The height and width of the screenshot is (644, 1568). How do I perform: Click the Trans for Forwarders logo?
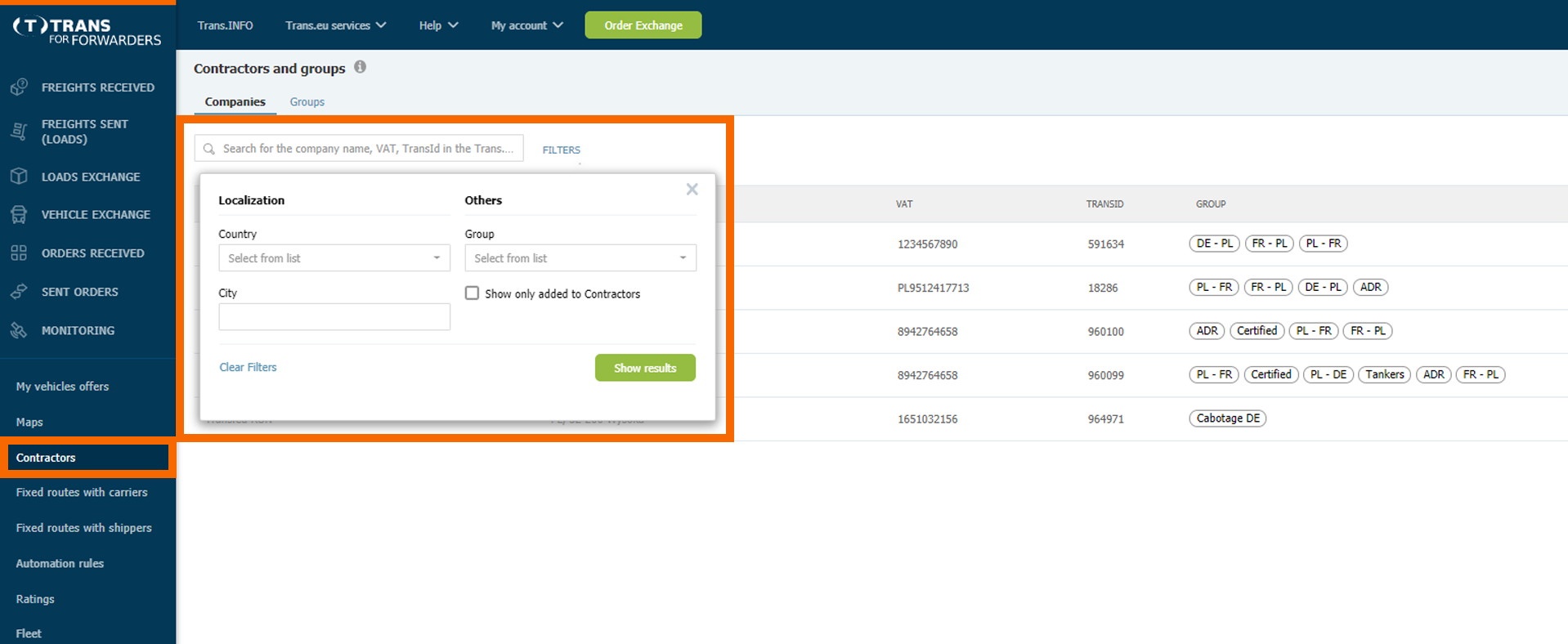pyautogui.click(x=87, y=32)
